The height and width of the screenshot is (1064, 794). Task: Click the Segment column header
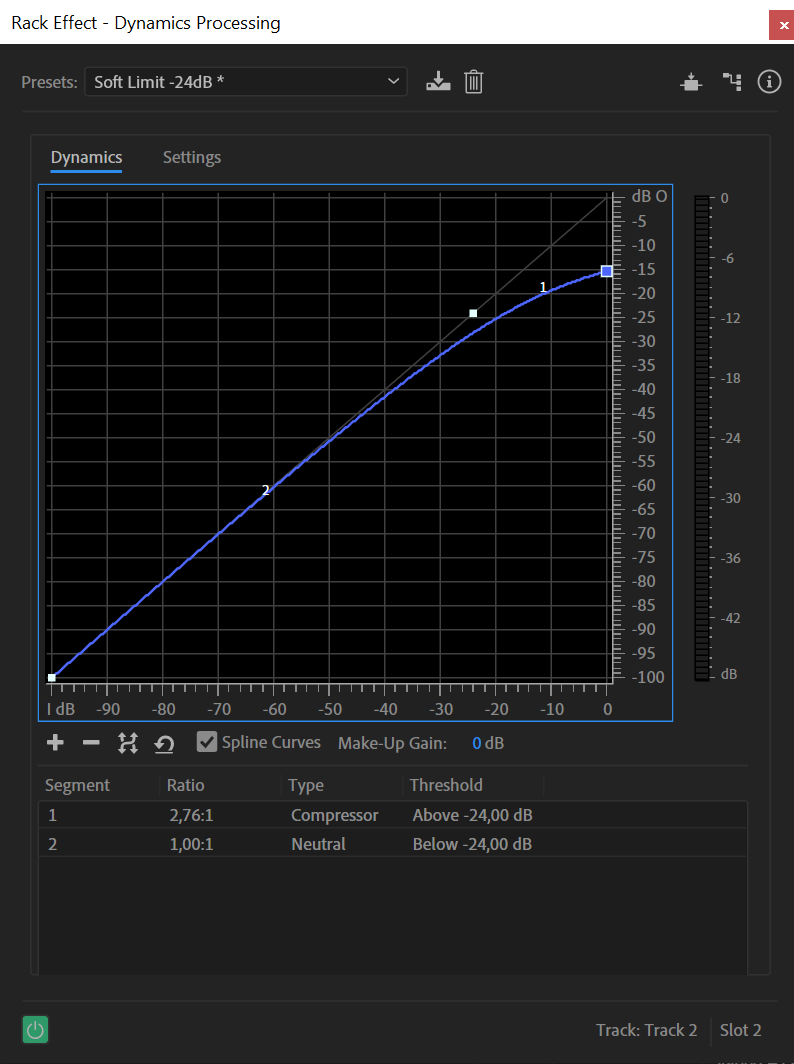point(77,785)
